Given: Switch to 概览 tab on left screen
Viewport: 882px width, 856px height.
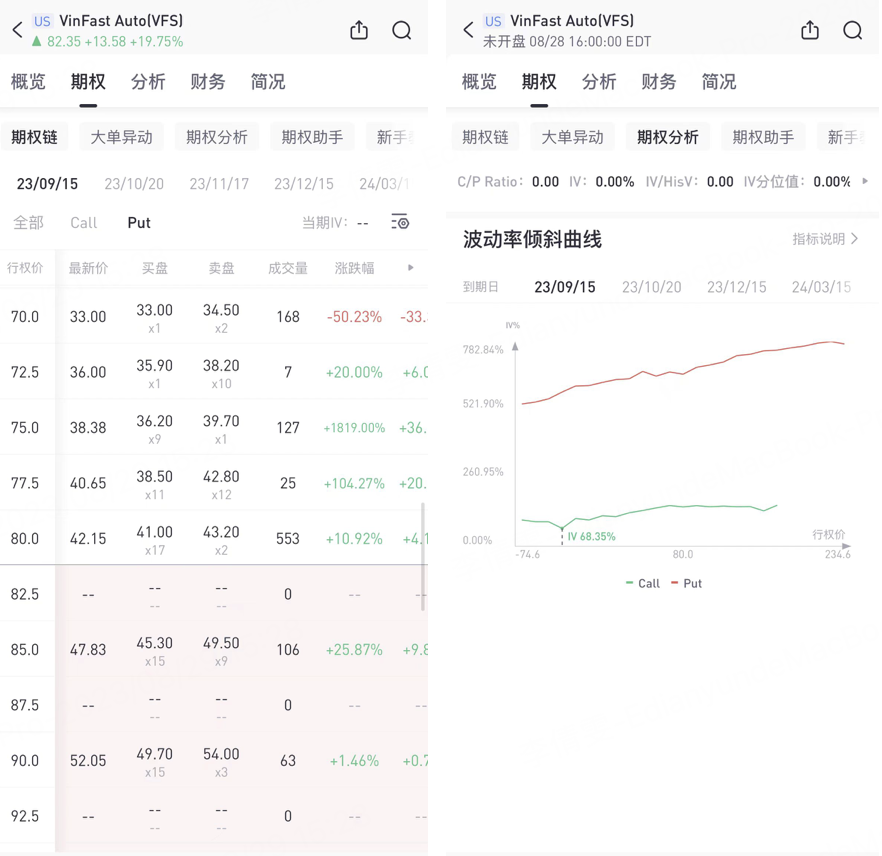Looking at the screenshot, I should [28, 82].
